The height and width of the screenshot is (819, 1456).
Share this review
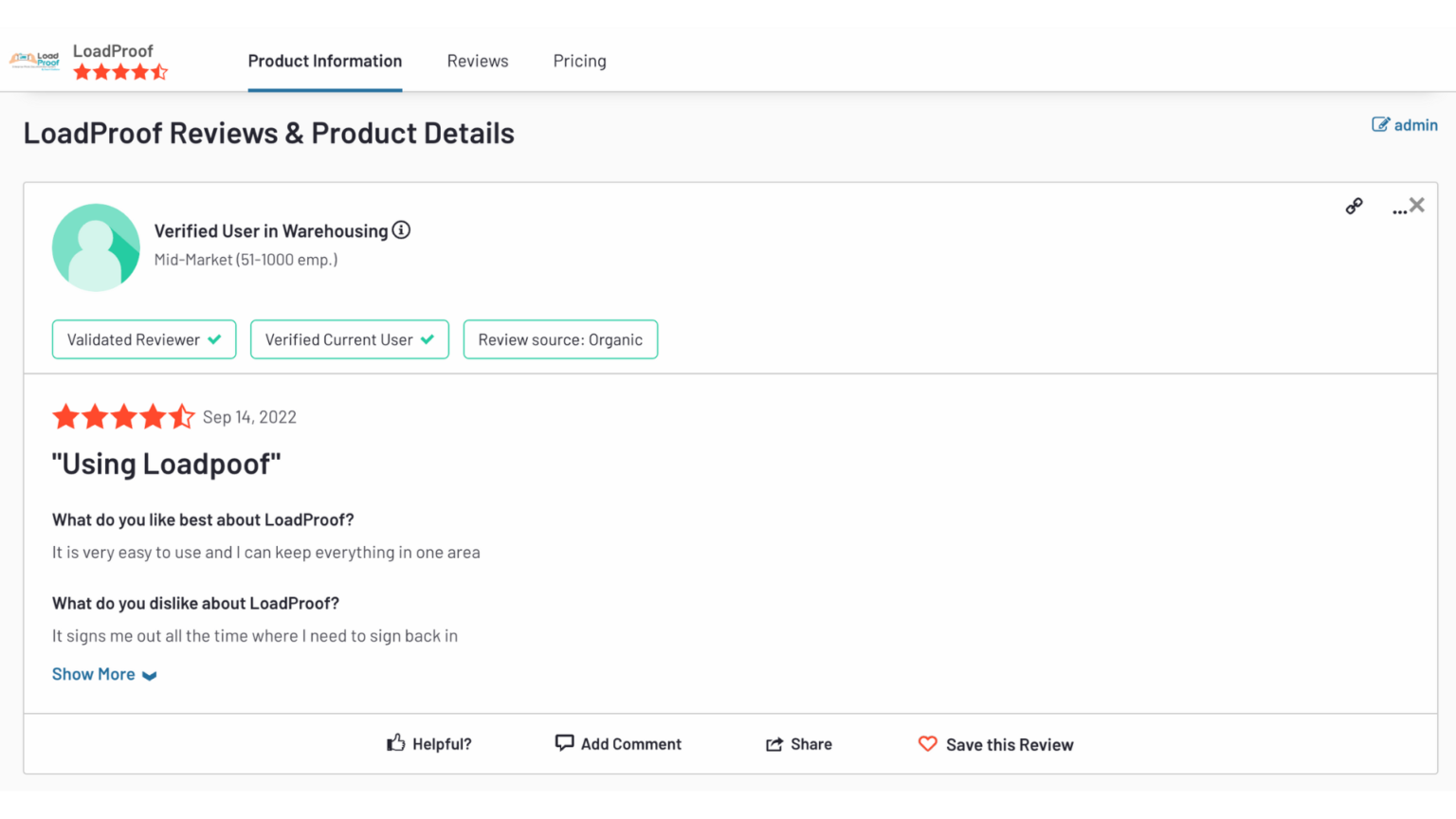coord(799,744)
